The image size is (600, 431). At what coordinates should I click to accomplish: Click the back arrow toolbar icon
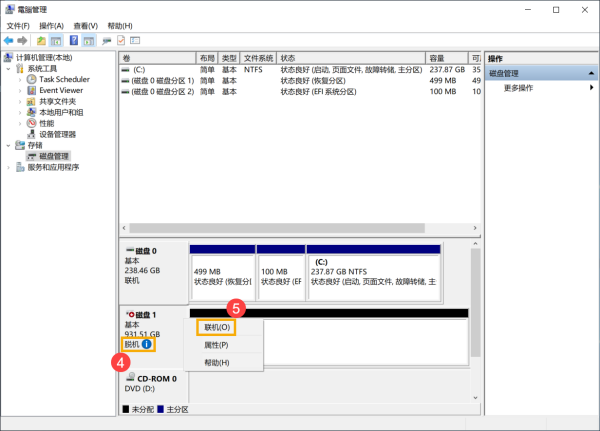(9, 40)
